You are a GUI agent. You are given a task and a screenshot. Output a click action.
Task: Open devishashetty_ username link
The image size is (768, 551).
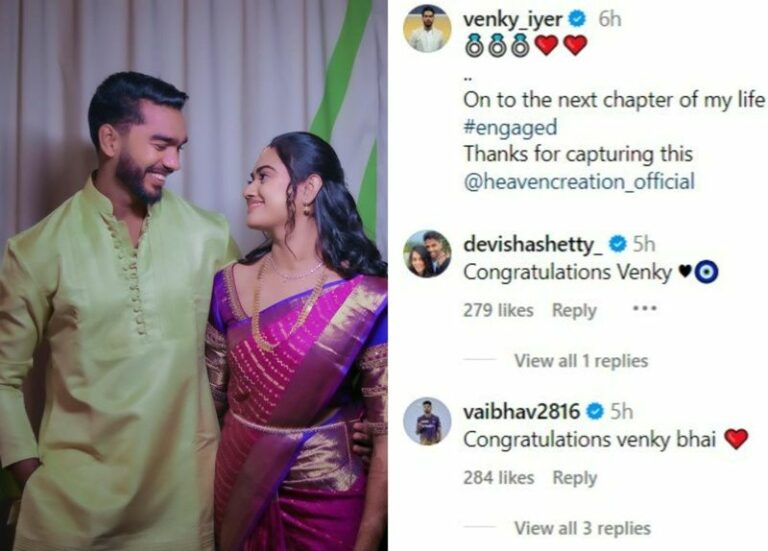533,244
